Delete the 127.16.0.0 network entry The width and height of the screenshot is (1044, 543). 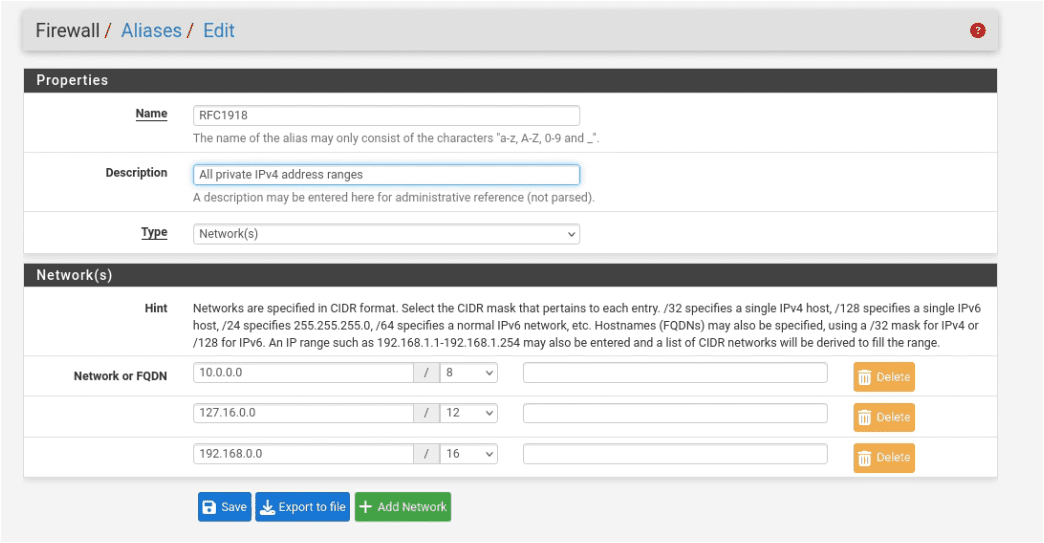[x=884, y=418]
